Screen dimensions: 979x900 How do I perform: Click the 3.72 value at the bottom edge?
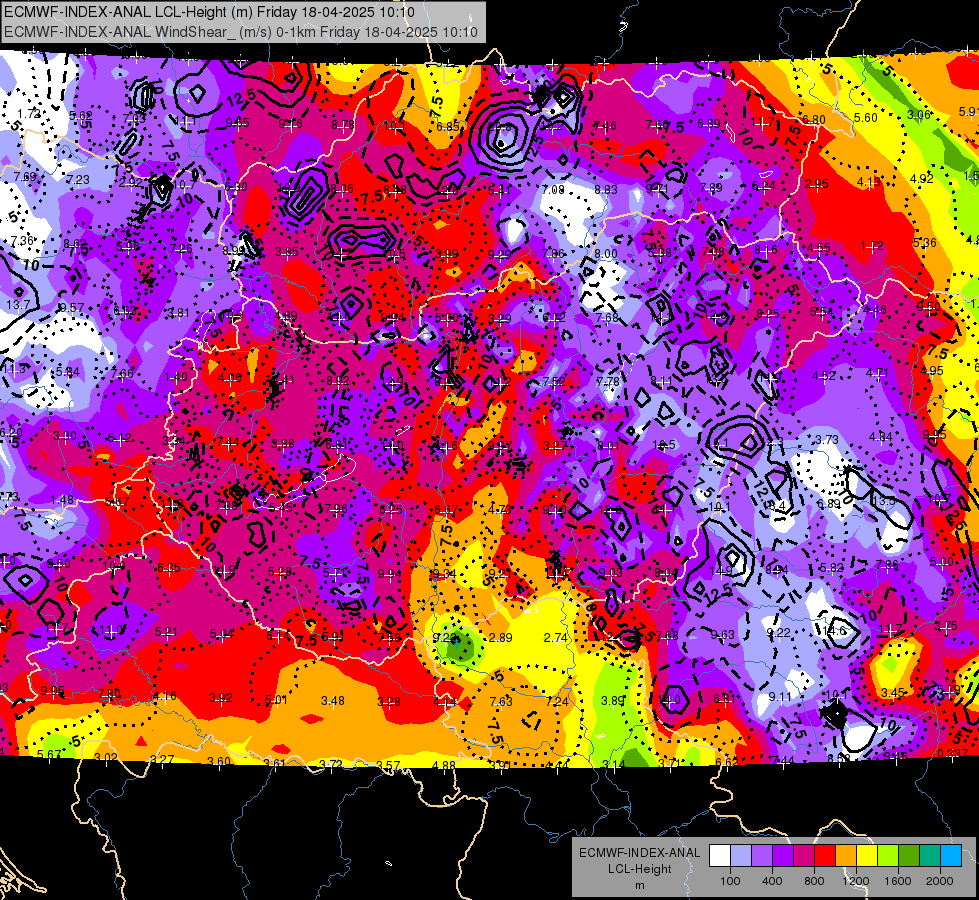click(x=331, y=764)
